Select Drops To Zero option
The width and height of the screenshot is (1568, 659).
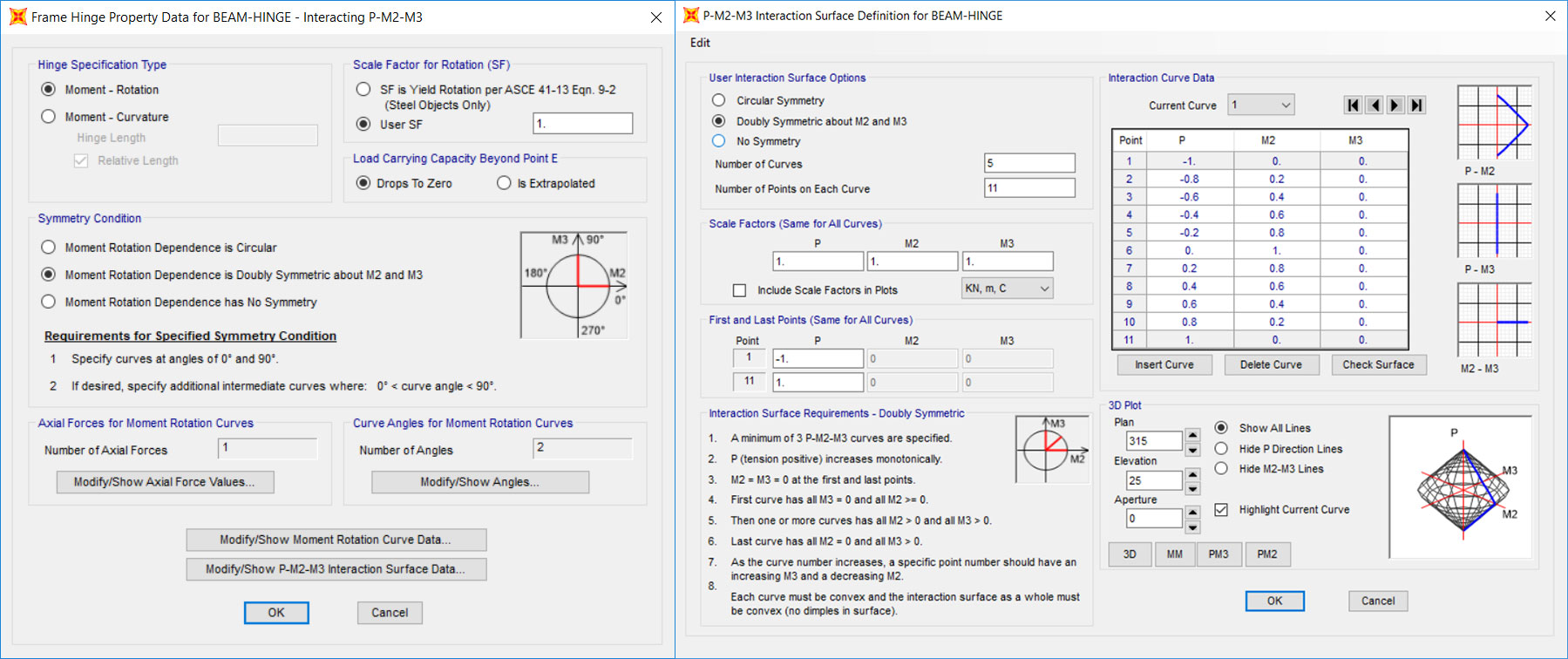(363, 183)
